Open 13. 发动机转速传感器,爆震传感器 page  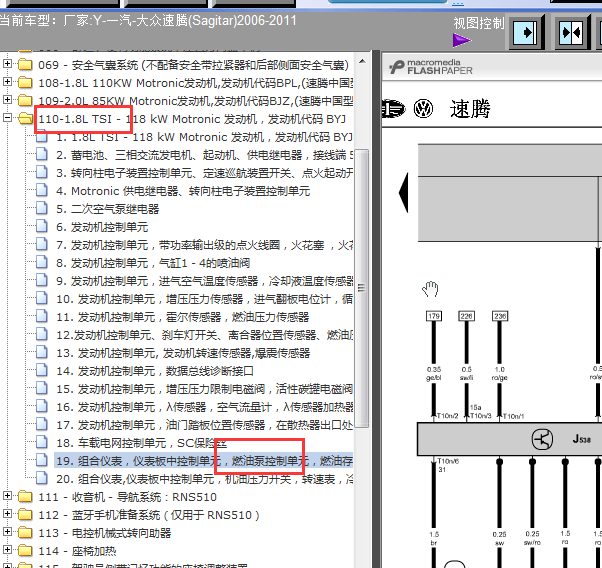pos(183,354)
